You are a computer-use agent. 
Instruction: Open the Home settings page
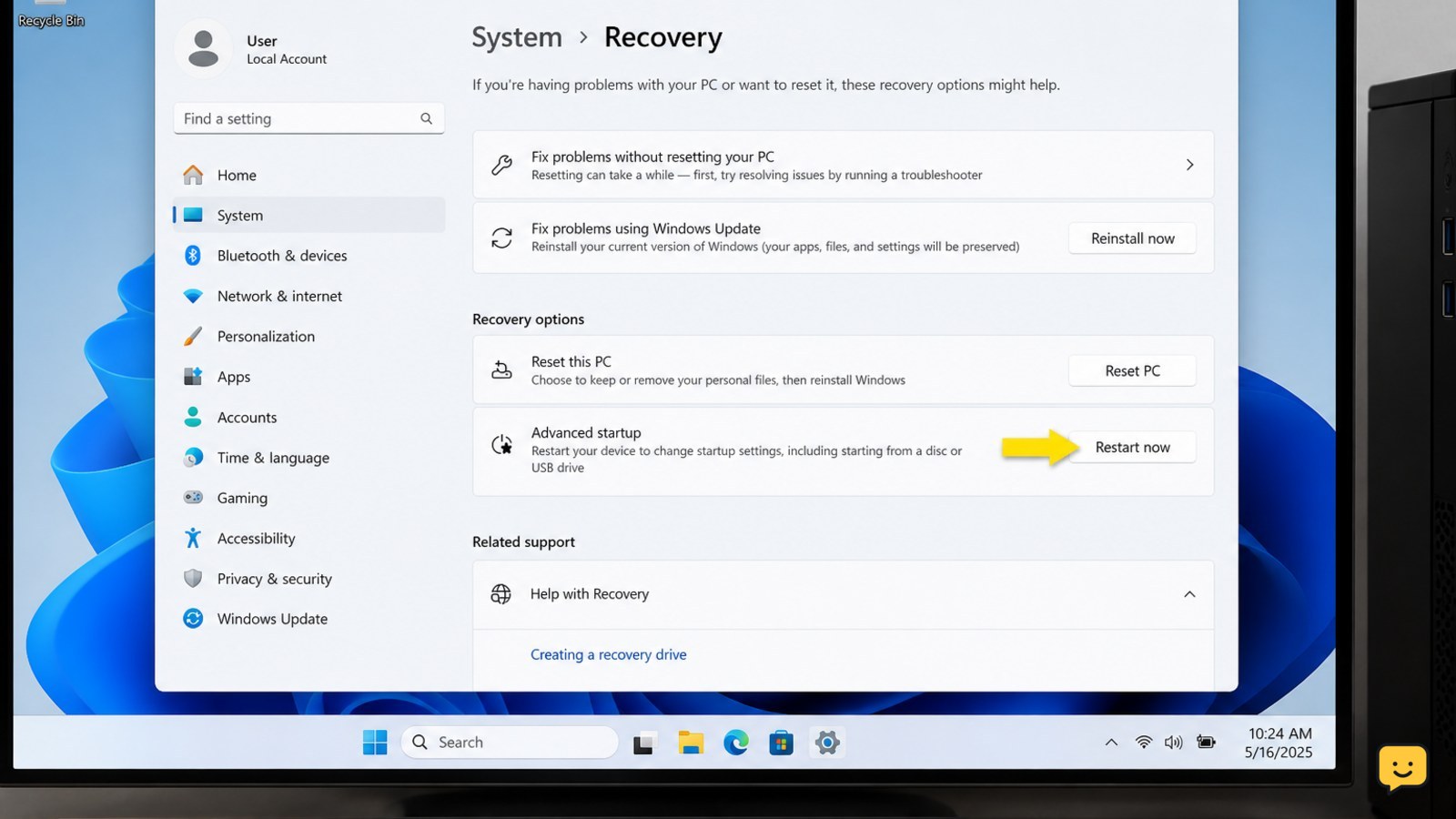pos(308,175)
